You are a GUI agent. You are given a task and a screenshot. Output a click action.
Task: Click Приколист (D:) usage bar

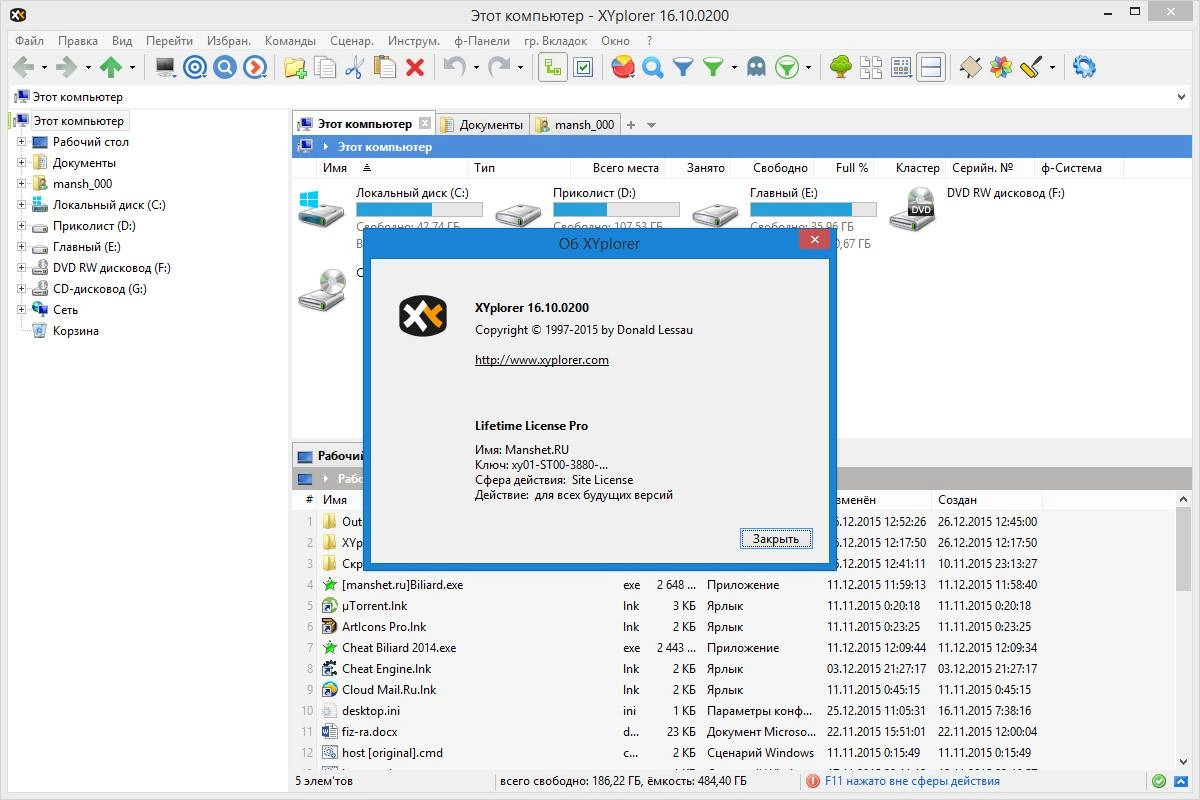[616, 210]
